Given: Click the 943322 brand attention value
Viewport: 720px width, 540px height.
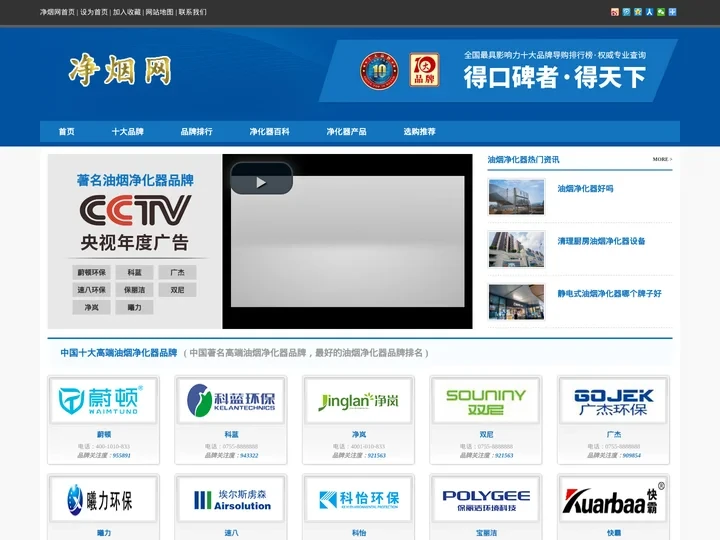Looking at the screenshot, I should tap(249, 456).
